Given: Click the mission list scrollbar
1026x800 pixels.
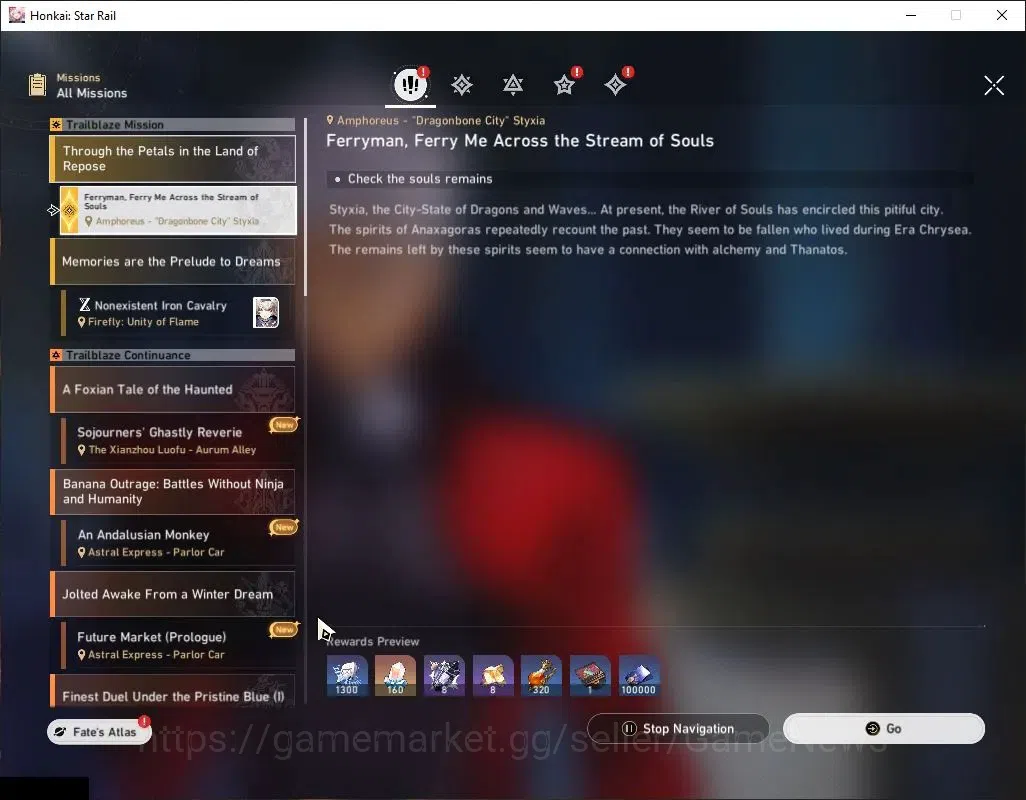Looking at the screenshot, I should (x=306, y=207).
